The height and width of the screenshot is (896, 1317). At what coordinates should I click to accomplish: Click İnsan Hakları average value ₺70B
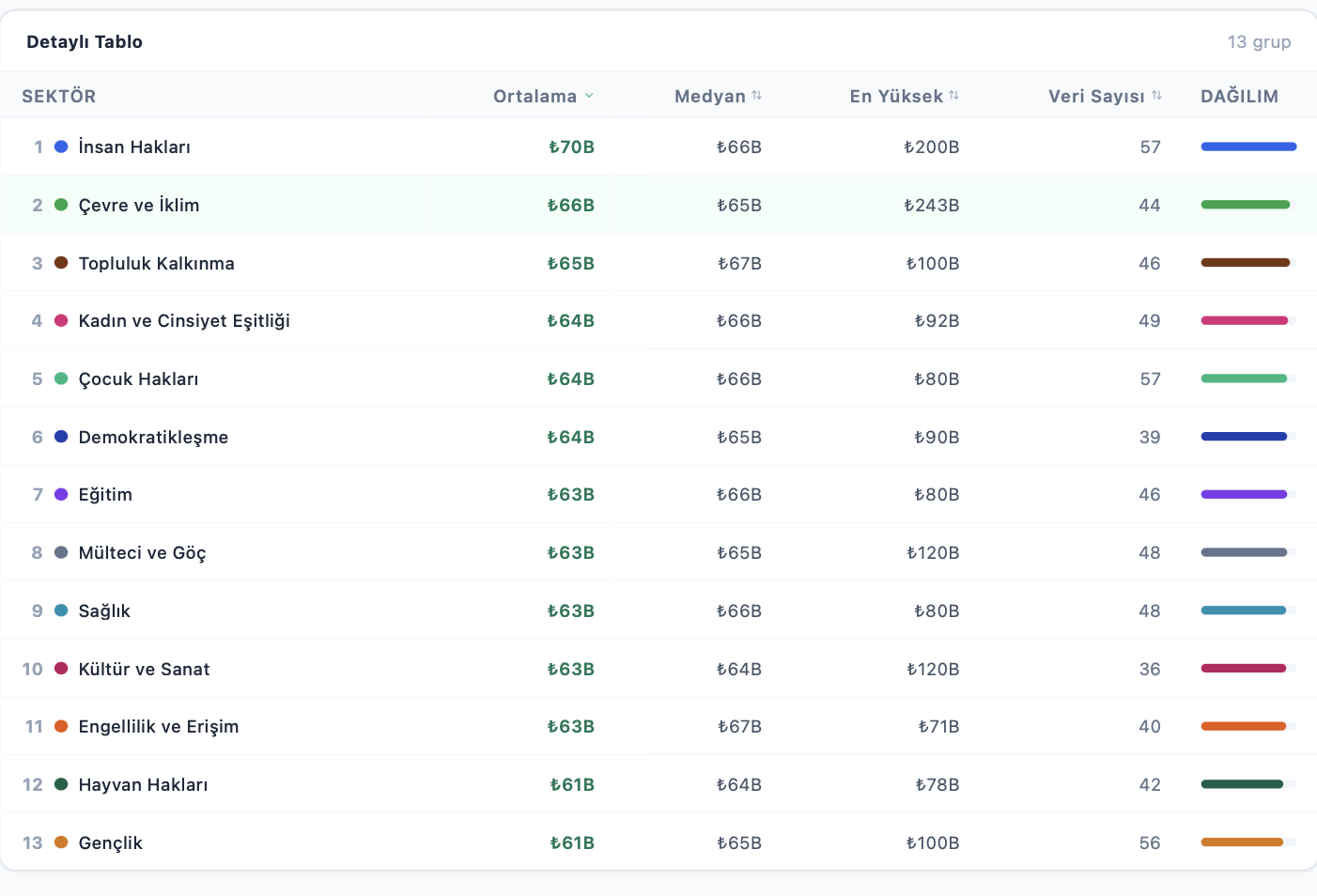point(571,147)
